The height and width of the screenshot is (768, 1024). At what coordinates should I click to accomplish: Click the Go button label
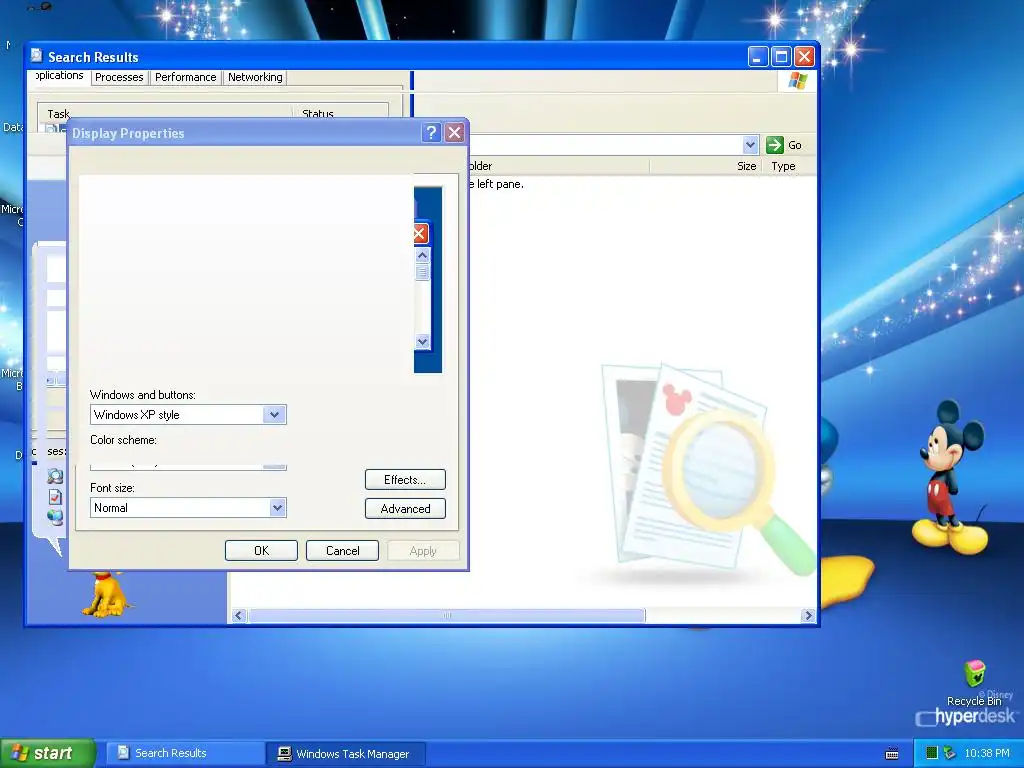(795, 145)
